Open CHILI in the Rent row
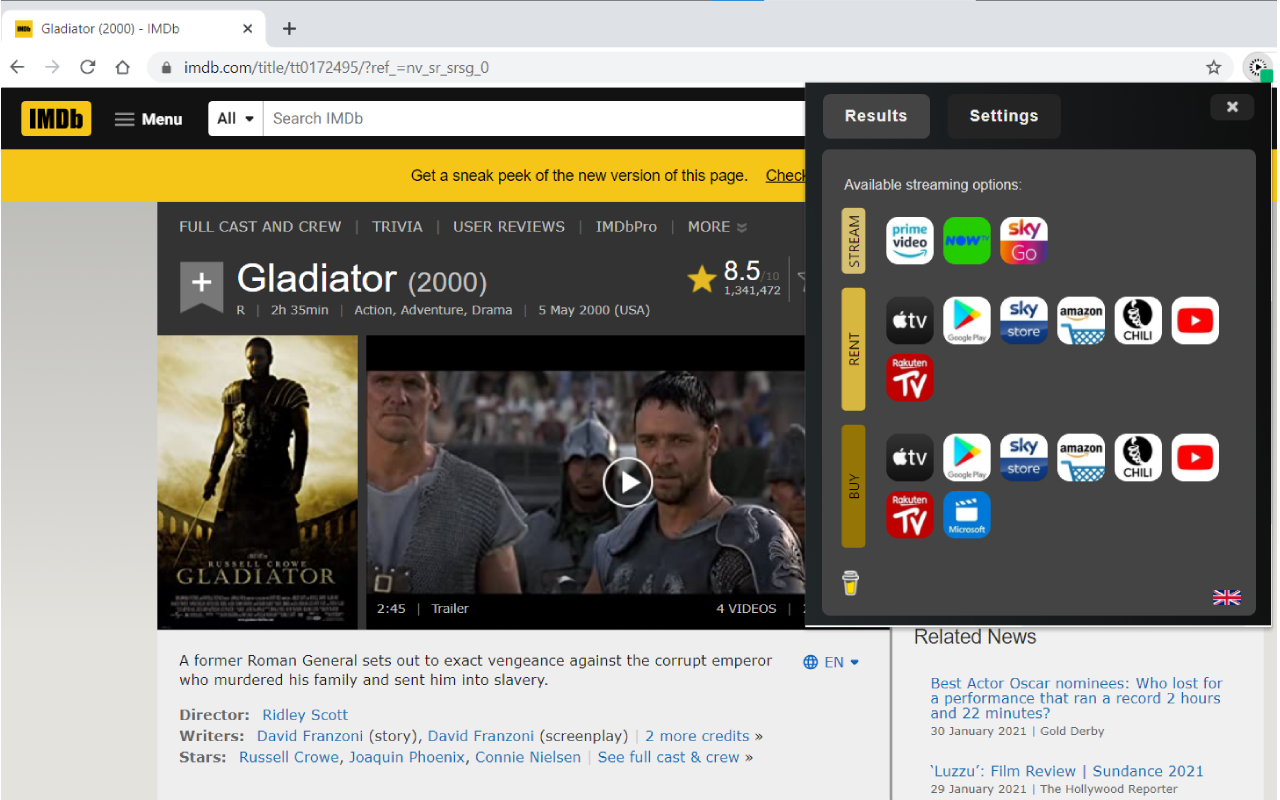The image size is (1280, 800). 1138,321
